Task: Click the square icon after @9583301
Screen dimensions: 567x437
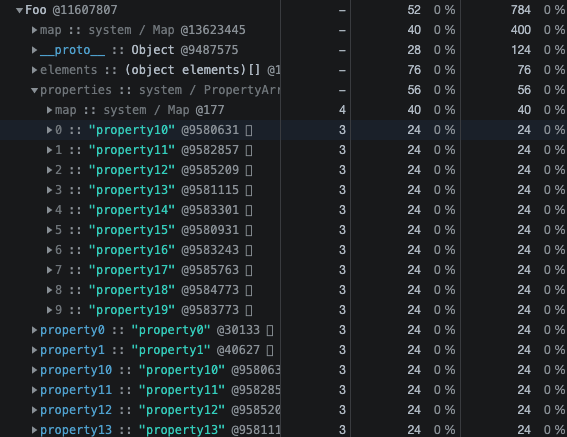Action: click(249, 210)
